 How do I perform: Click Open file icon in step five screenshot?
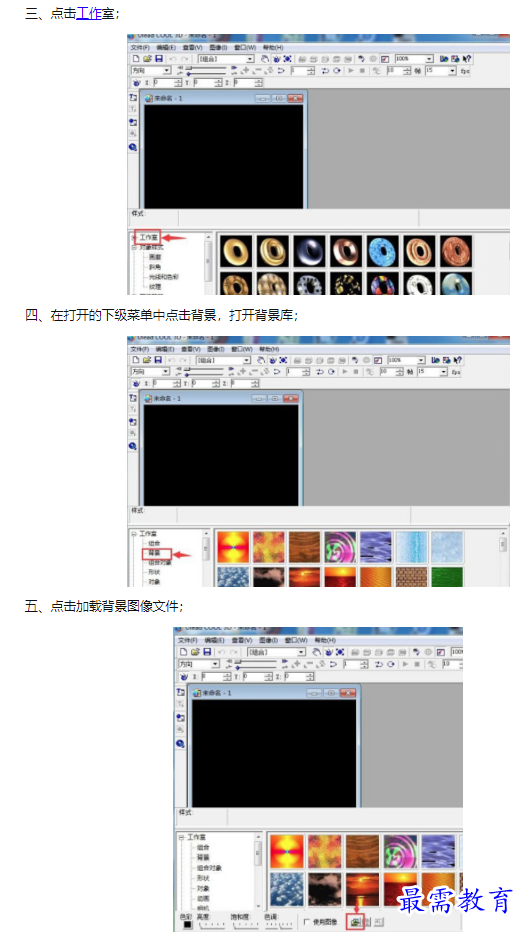tap(195, 651)
